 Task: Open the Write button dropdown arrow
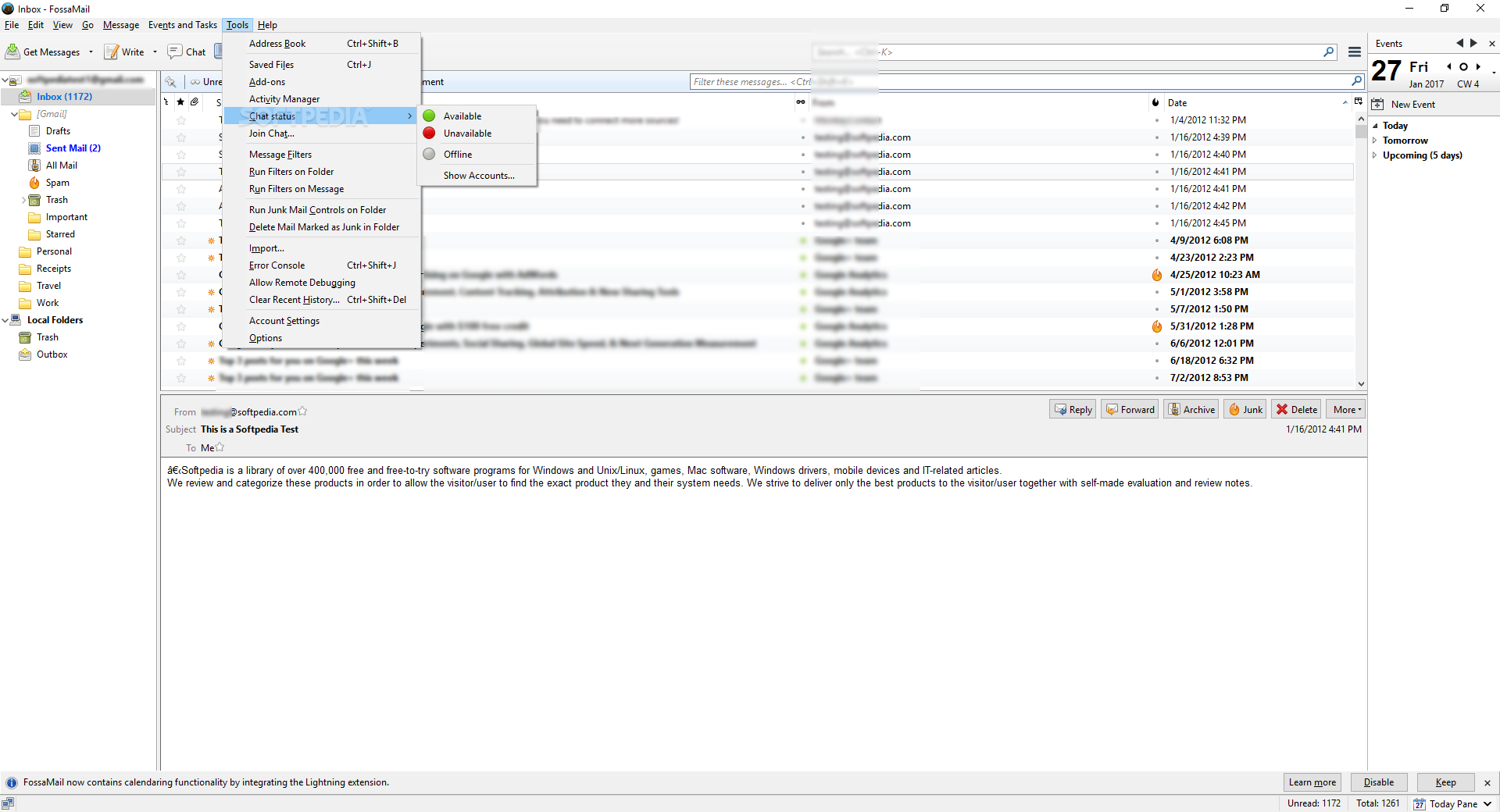coord(155,52)
